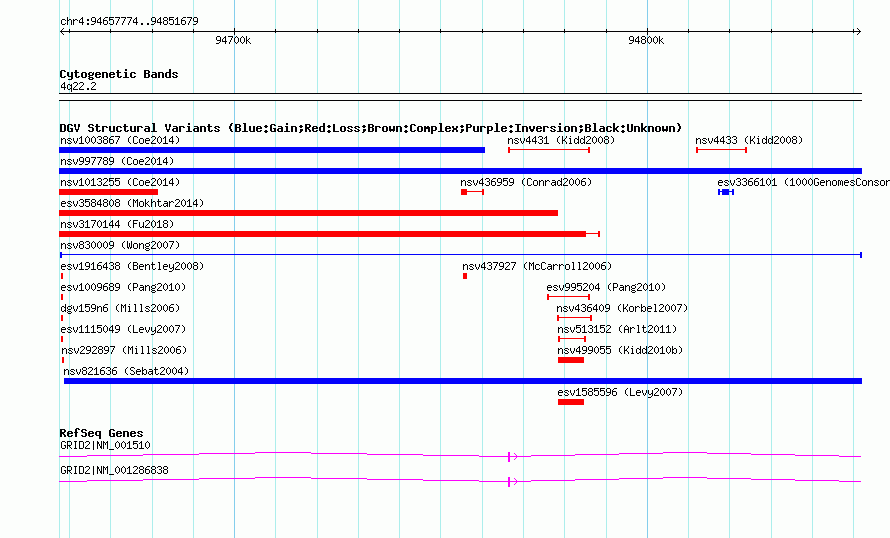
Task: Click the right arrow of the ruler
Action: click(858, 32)
